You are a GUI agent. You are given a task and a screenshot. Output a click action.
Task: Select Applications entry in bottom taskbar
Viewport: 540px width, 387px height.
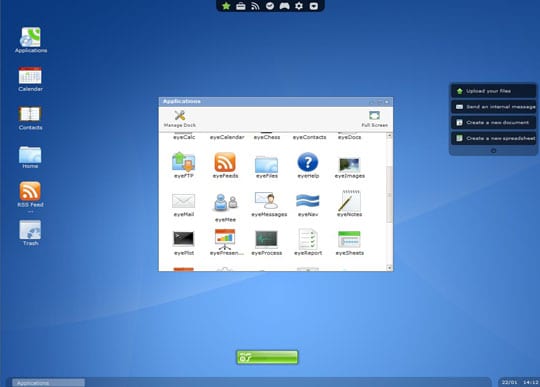click(x=48, y=383)
